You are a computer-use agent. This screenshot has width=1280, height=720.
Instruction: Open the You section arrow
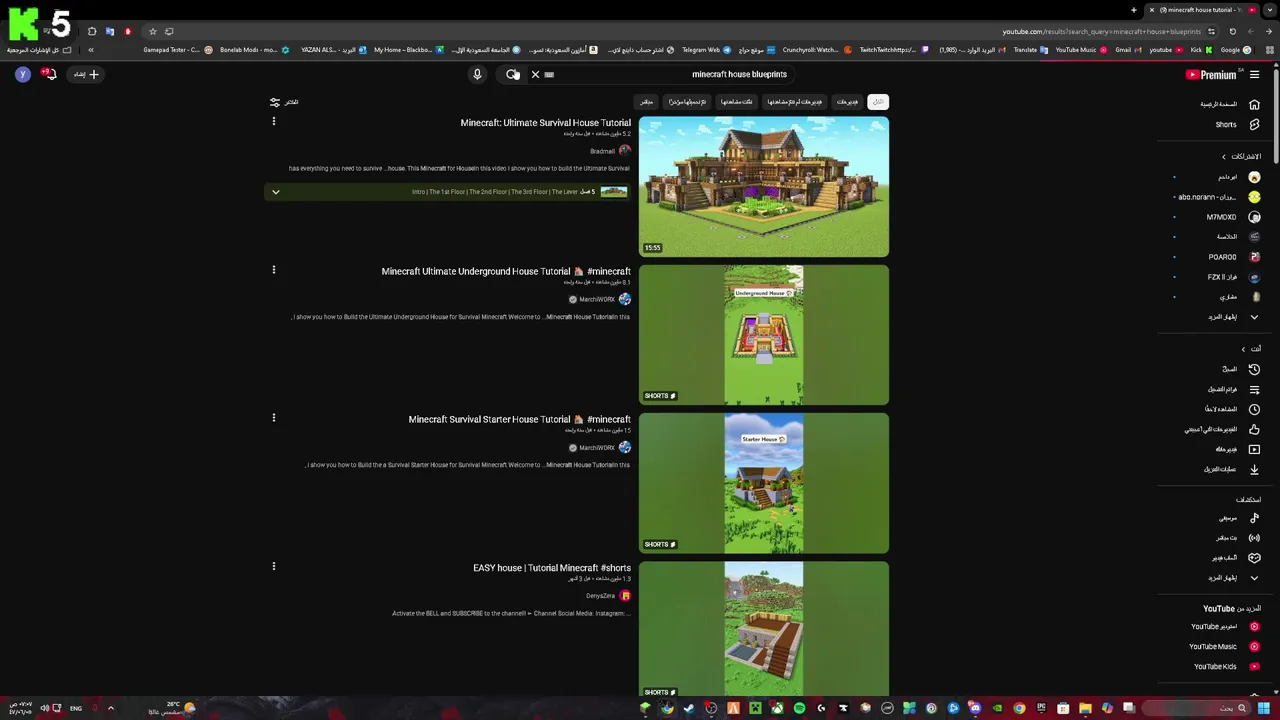1243,349
